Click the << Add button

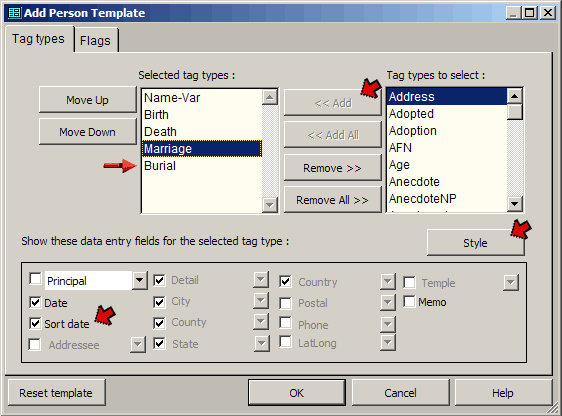pos(333,103)
